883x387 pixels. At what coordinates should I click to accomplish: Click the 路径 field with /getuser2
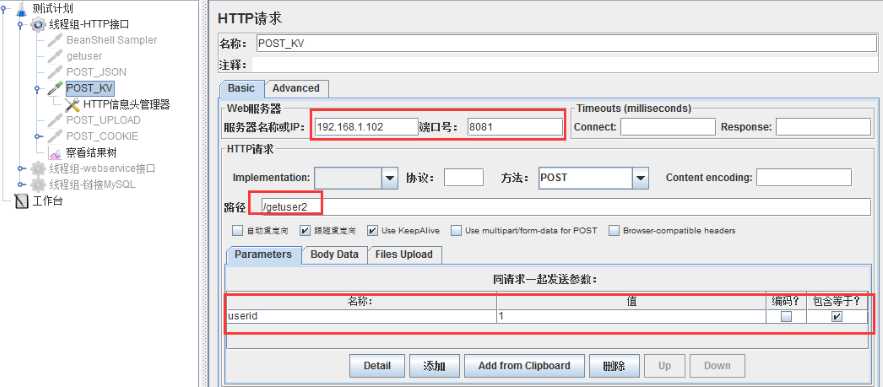pyautogui.click(x=565, y=207)
